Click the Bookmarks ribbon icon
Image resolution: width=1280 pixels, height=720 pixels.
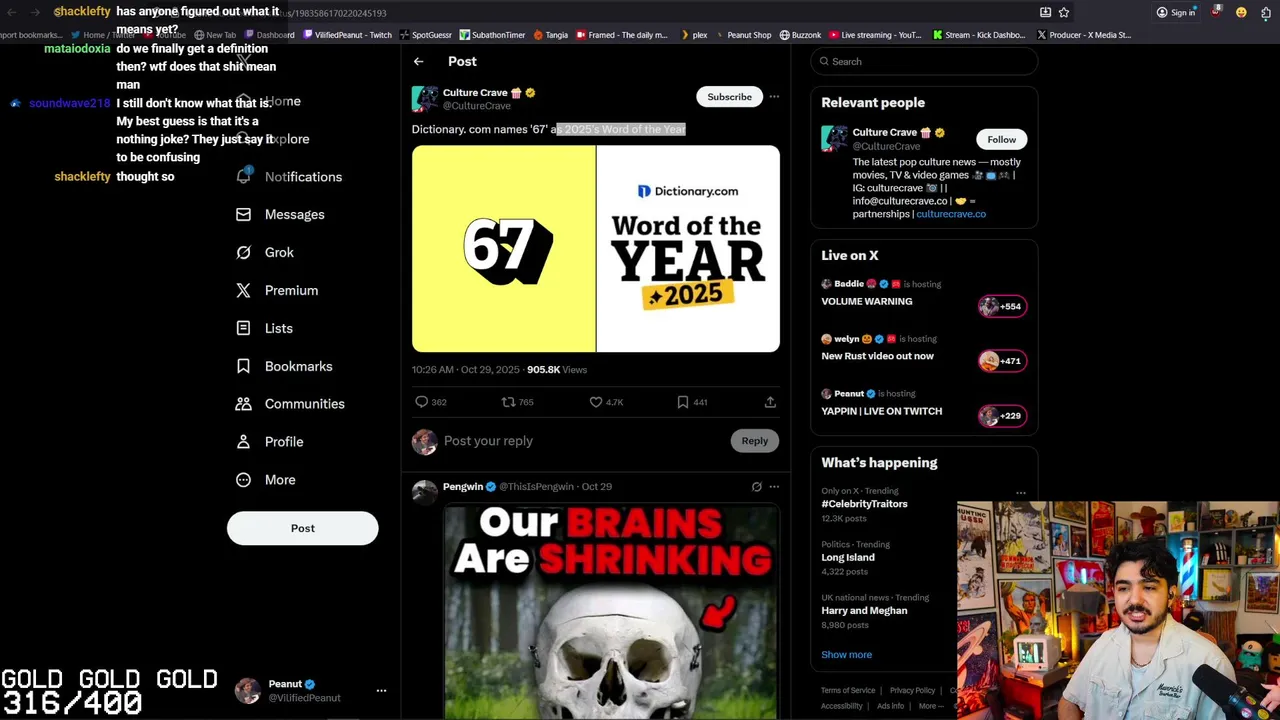tap(243, 367)
